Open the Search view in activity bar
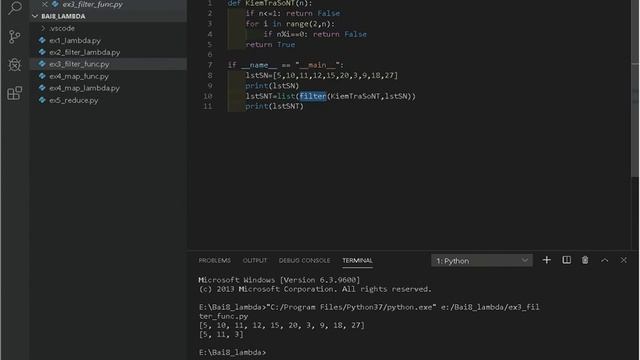The height and width of the screenshot is (360, 640). coord(15,7)
